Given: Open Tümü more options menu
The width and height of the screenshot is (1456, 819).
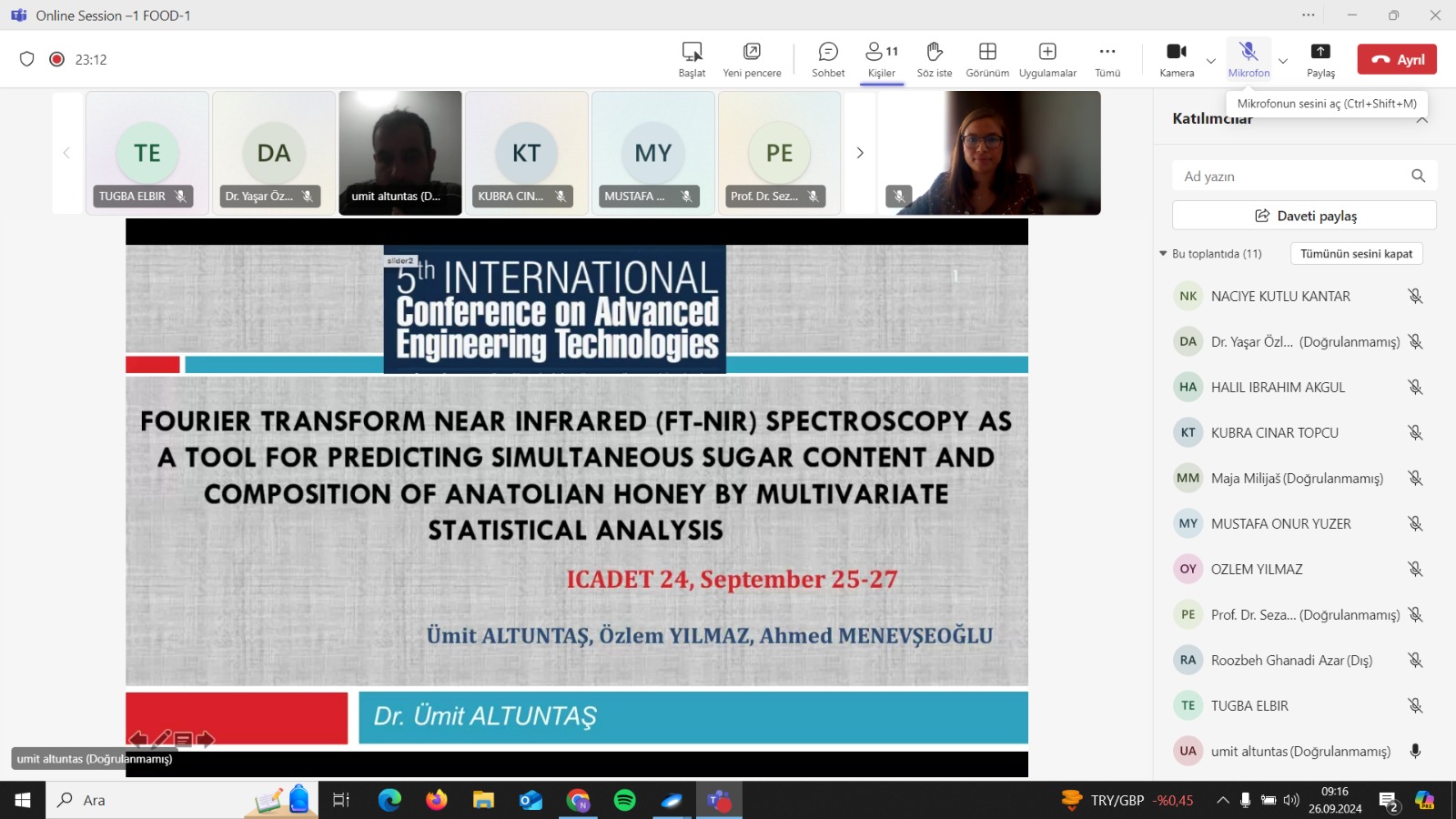Looking at the screenshot, I should (1107, 59).
